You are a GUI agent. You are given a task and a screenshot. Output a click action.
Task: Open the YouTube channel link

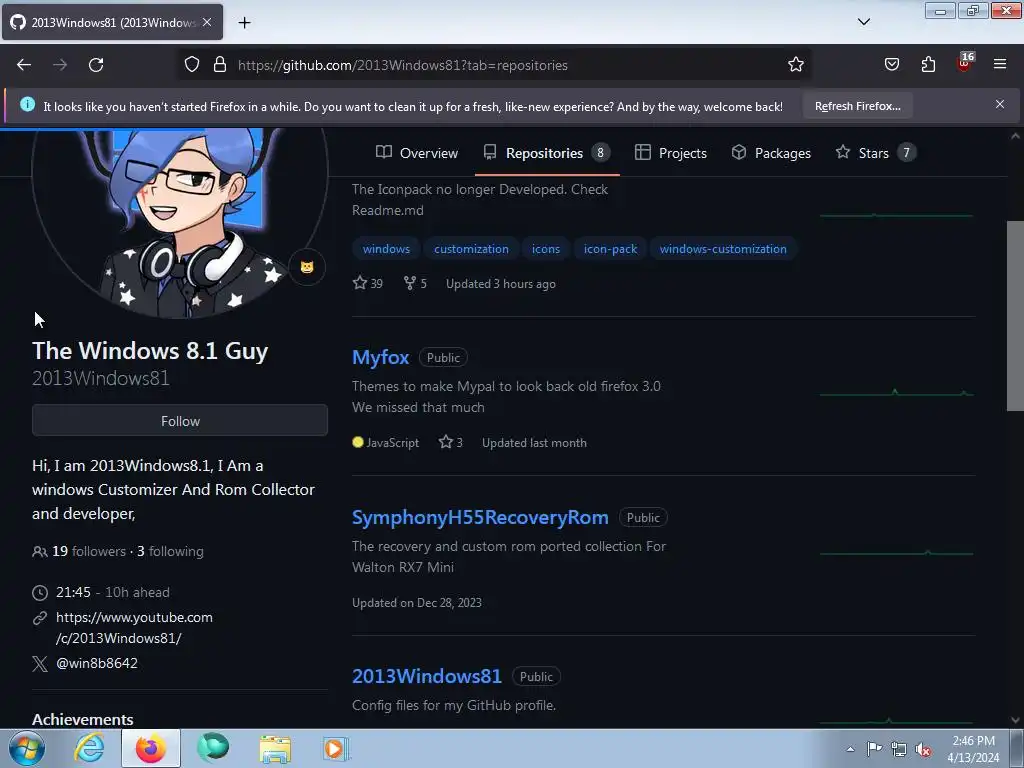click(134, 628)
